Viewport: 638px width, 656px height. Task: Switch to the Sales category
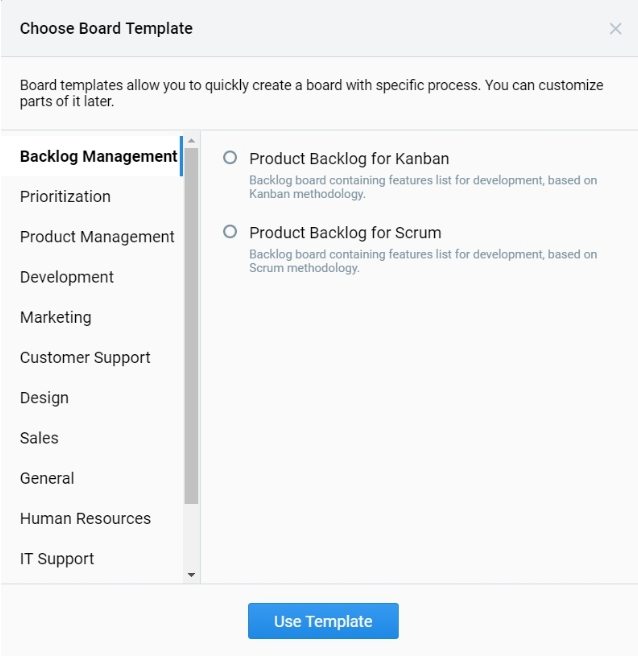[x=39, y=438]
